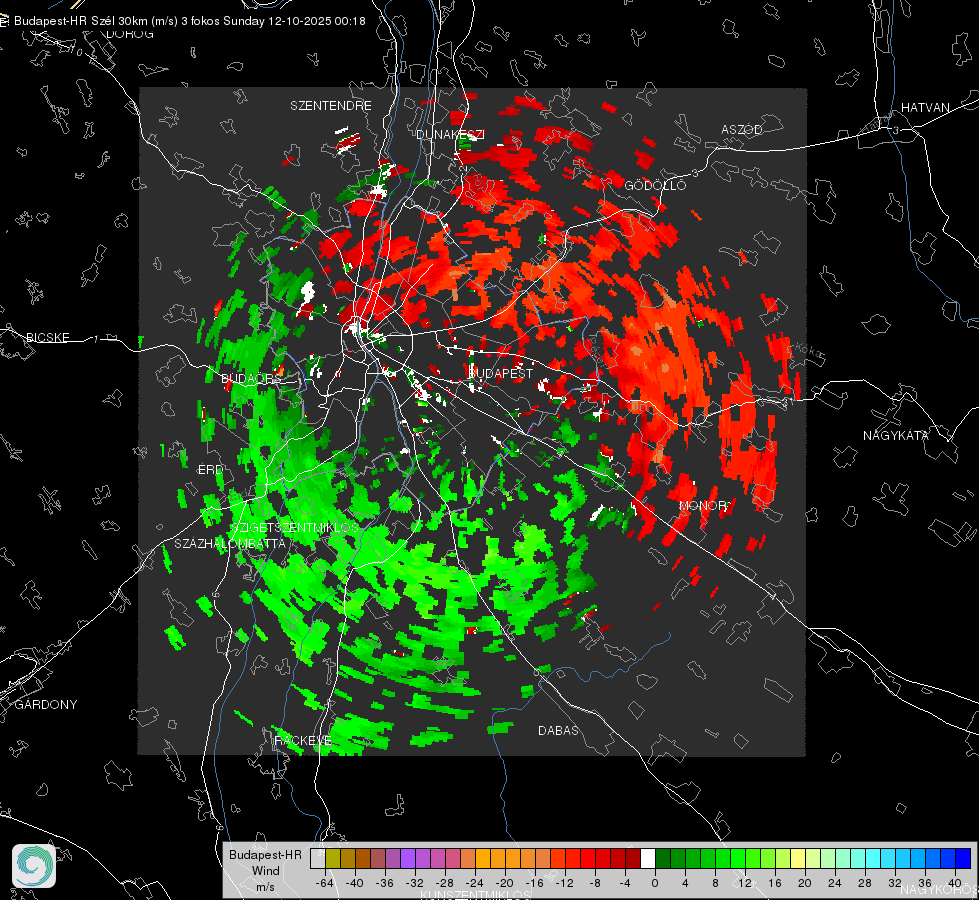Click the 40 legend scale value

click(x=955, y=883)
